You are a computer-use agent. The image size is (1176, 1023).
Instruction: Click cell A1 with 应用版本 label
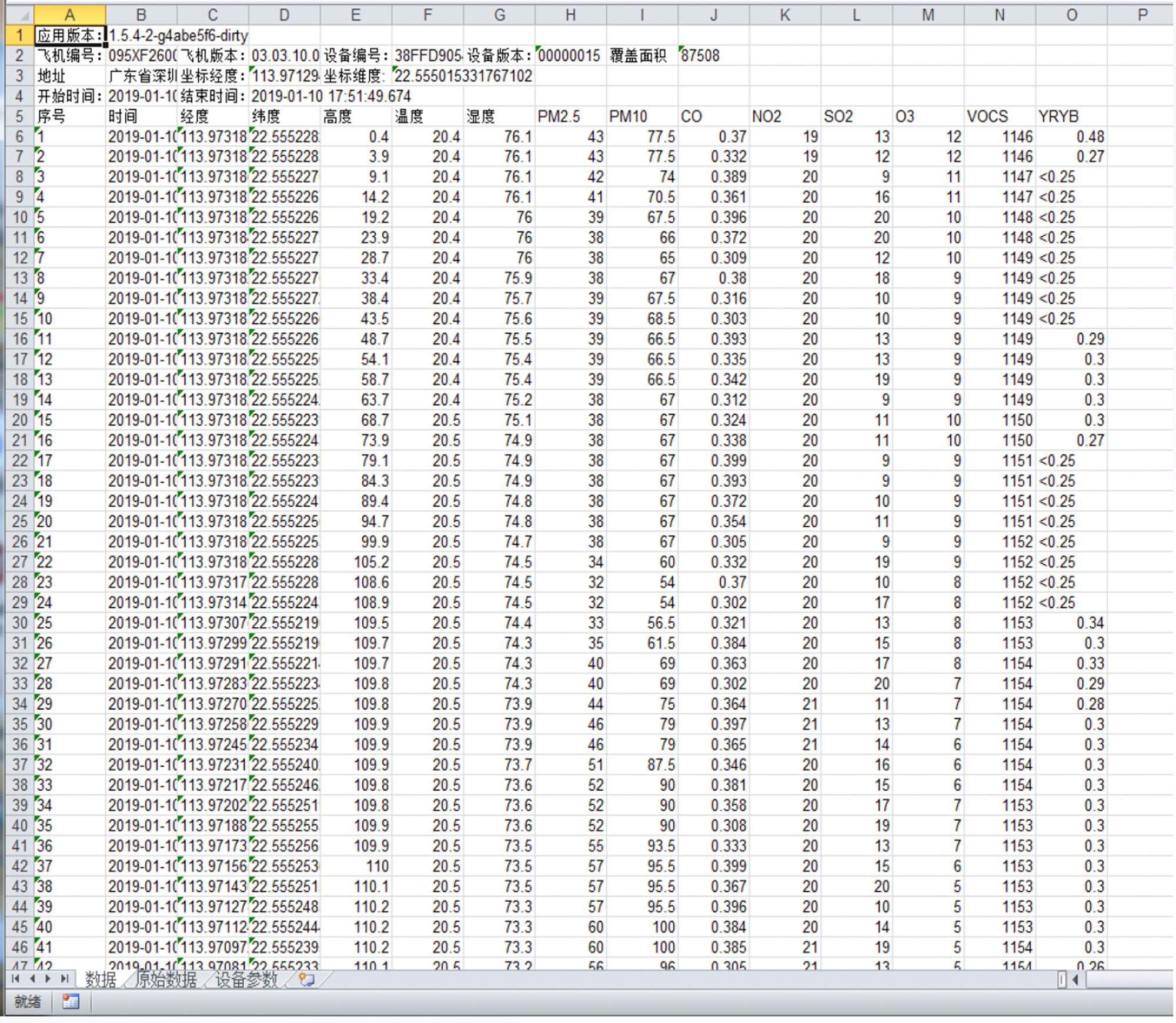[69, 36]
